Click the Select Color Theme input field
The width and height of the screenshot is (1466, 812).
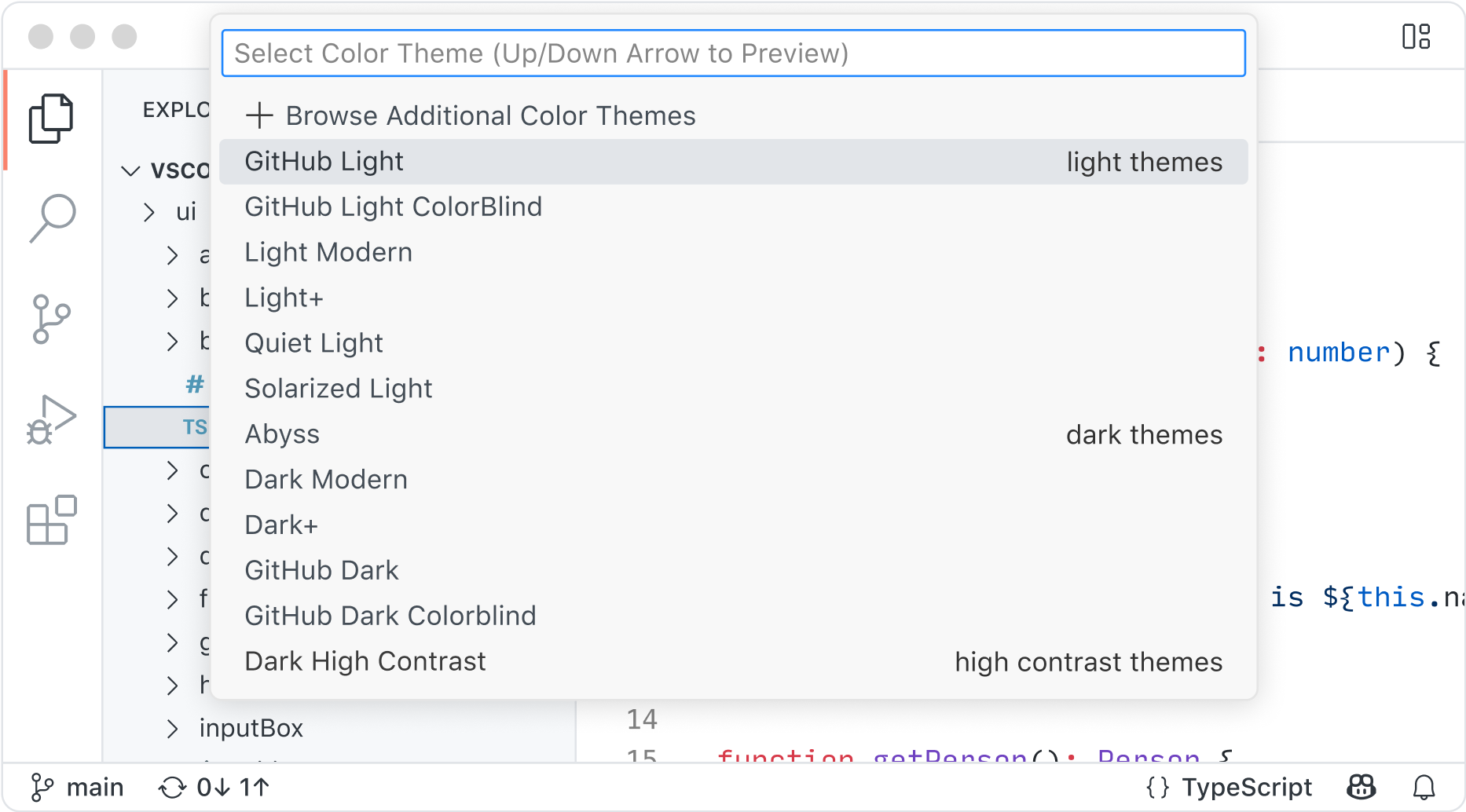tap(733, 53)
